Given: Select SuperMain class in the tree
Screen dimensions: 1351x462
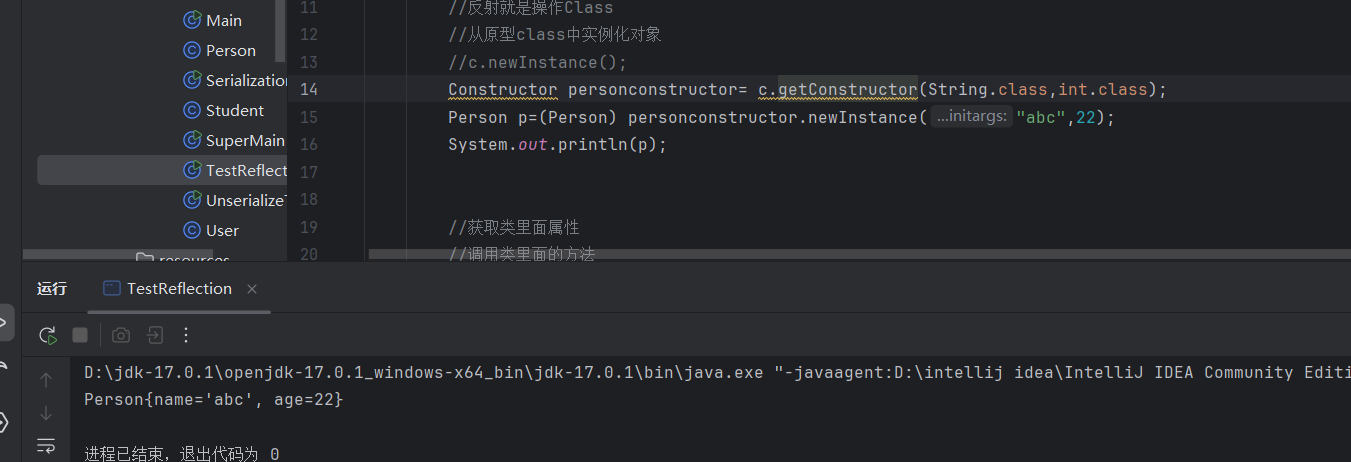Looking at the screenshot, I should click(244, 140).
